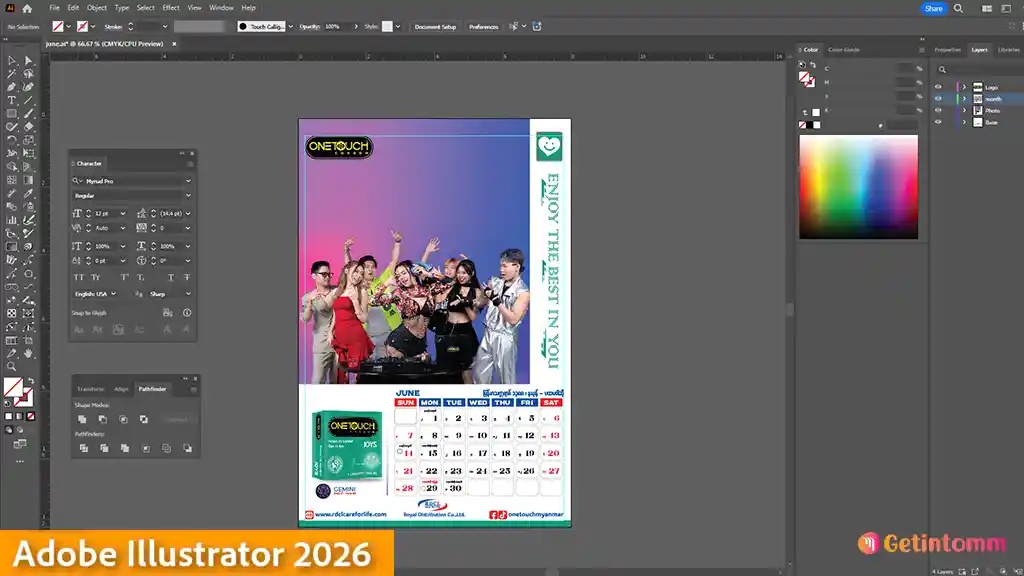The height and width of the screenshot is (576, 1024).
Task: Click All Caps button in Character panel
Action: pos(79,278)
